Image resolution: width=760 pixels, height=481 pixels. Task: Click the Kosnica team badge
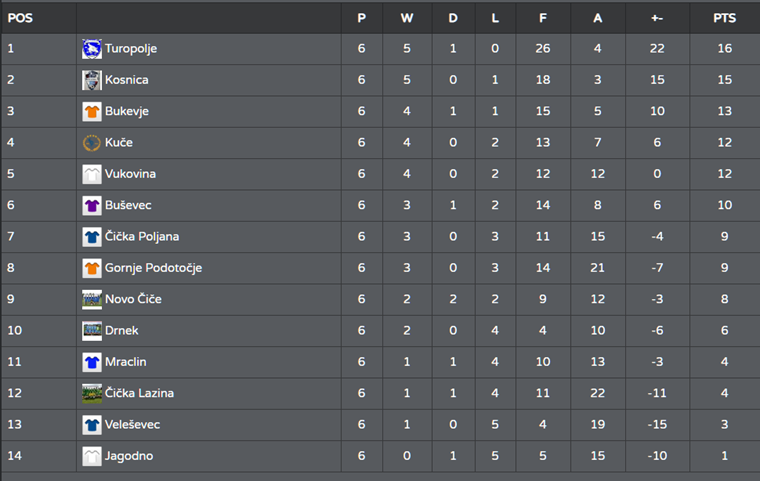tap(92, 80)
